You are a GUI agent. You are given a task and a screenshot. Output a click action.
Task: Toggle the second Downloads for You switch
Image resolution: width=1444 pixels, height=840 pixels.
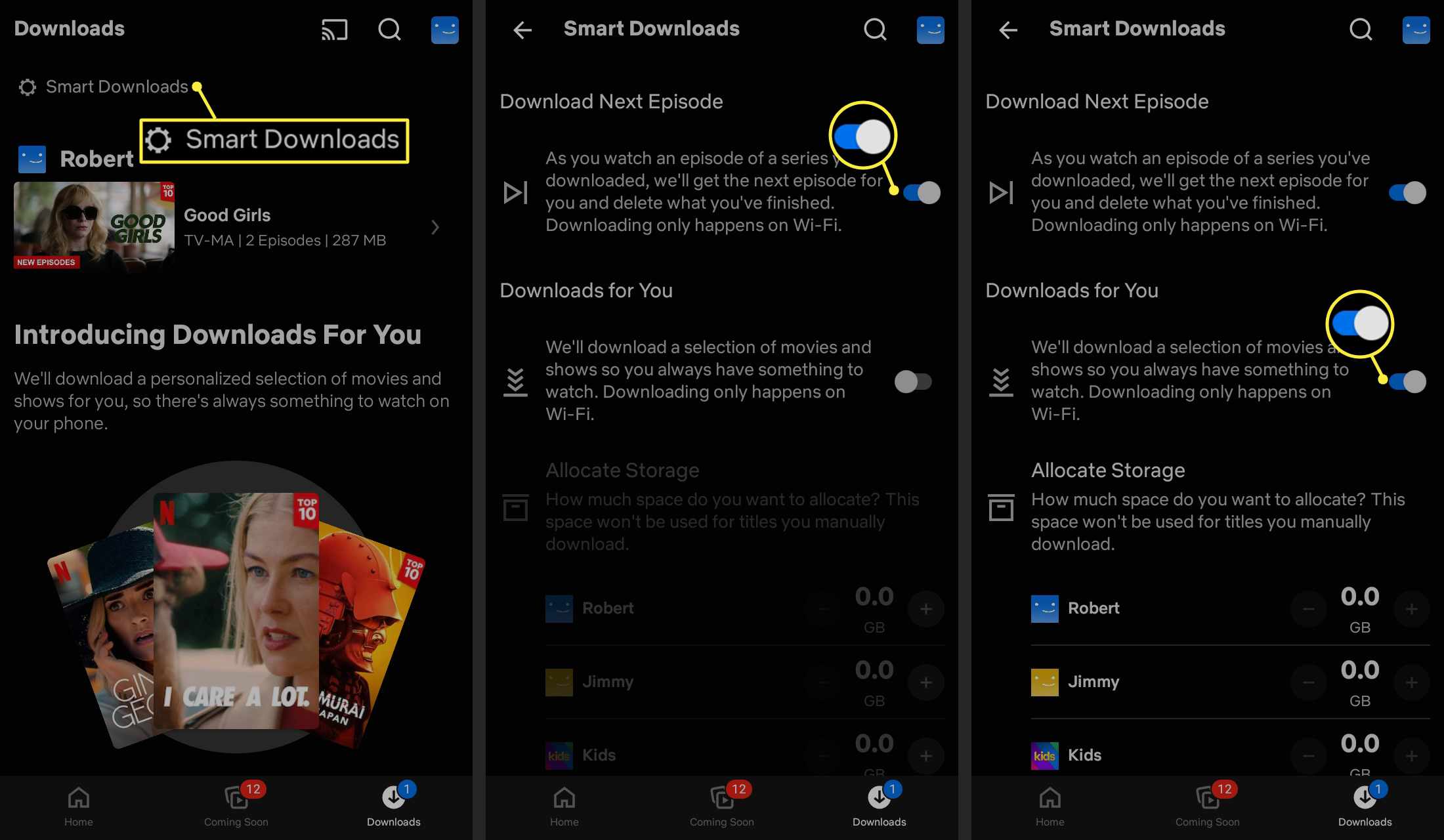1407,381
